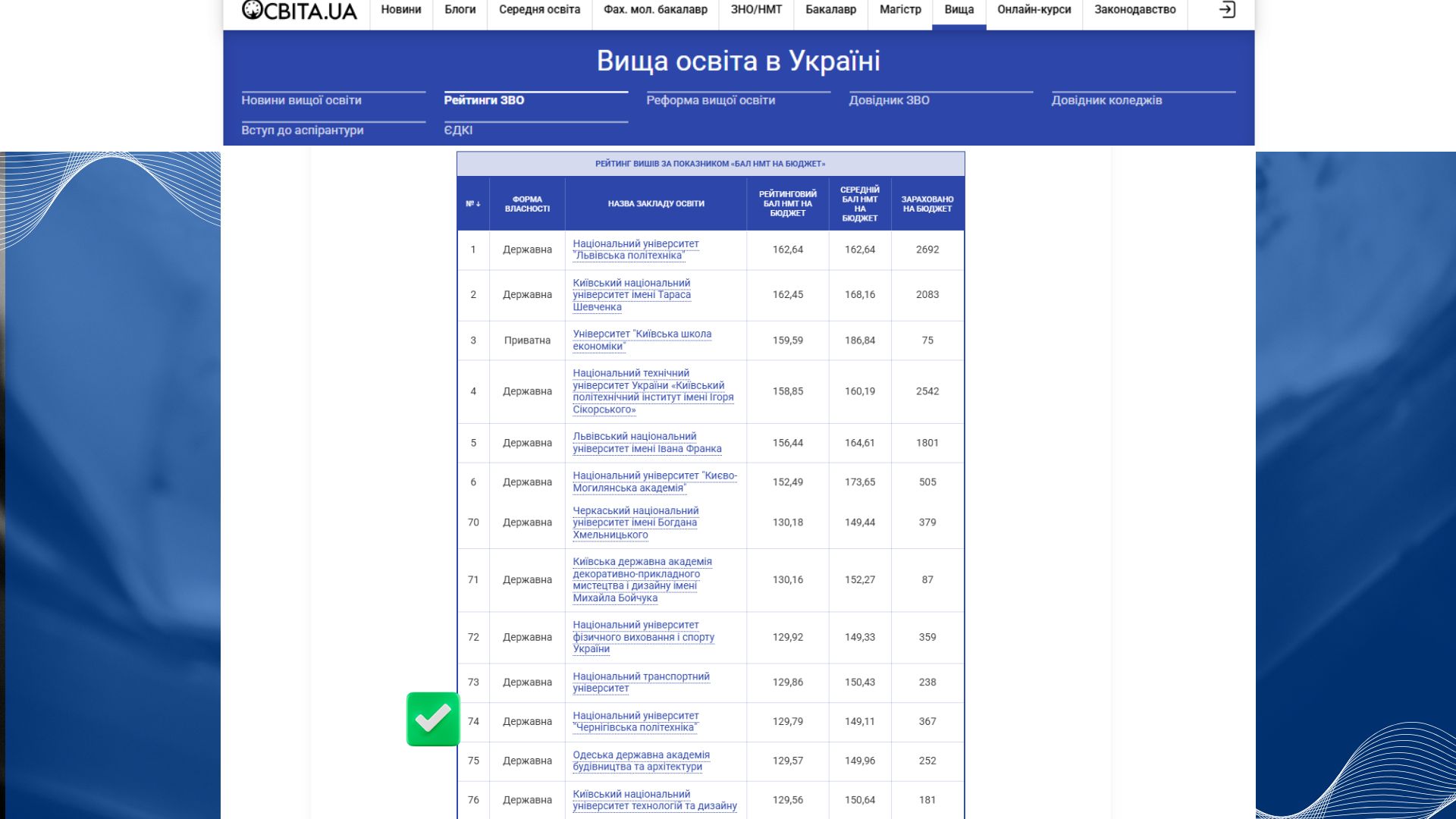Open the Довідник коледжів page

click(1106, 99)
